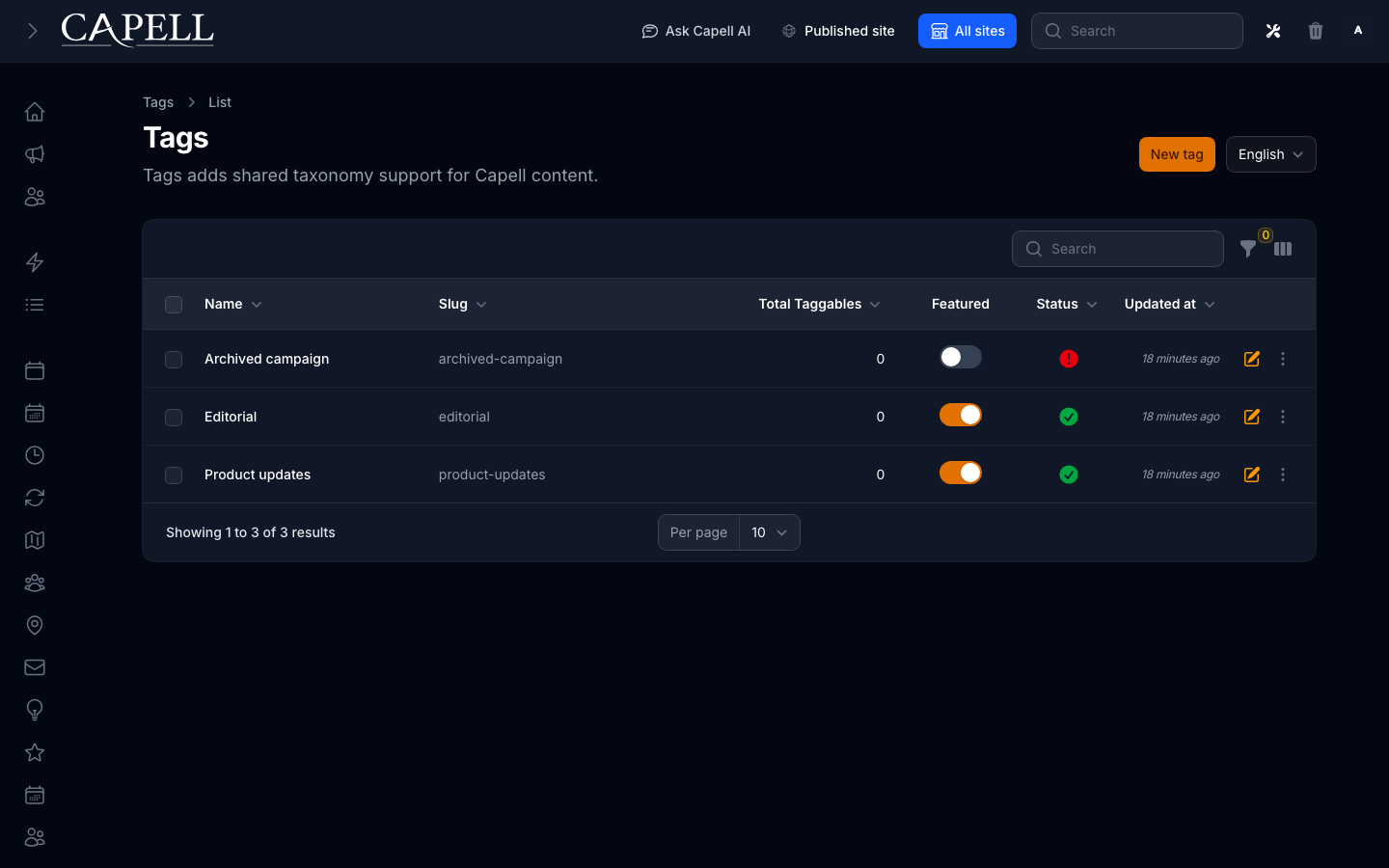Go to the home icon in sidebar
1389x868 pixels.
point(35,112)
